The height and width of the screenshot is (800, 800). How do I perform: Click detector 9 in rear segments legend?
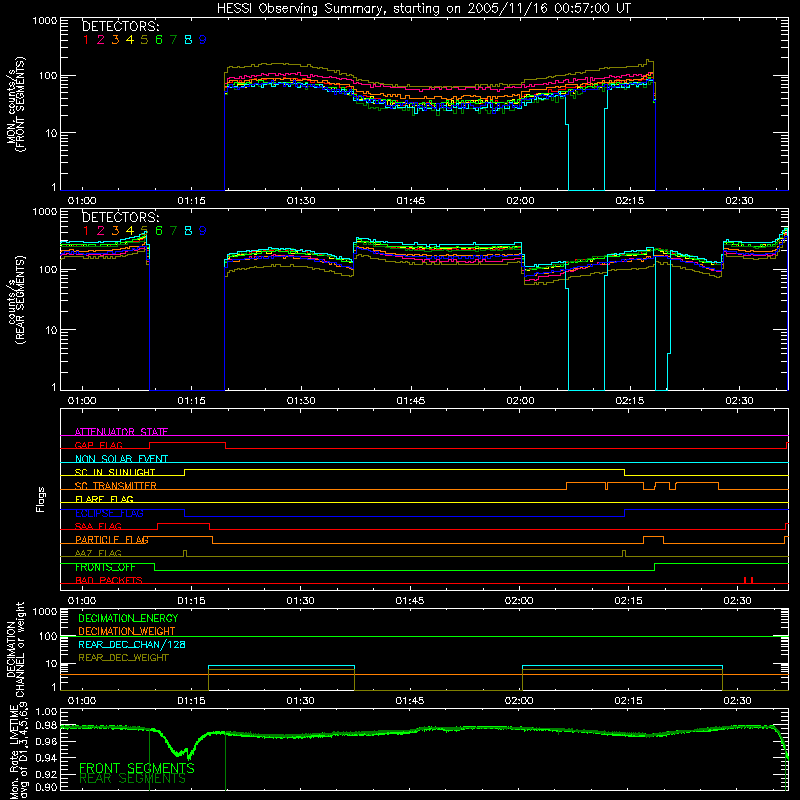tap(203, 231)
